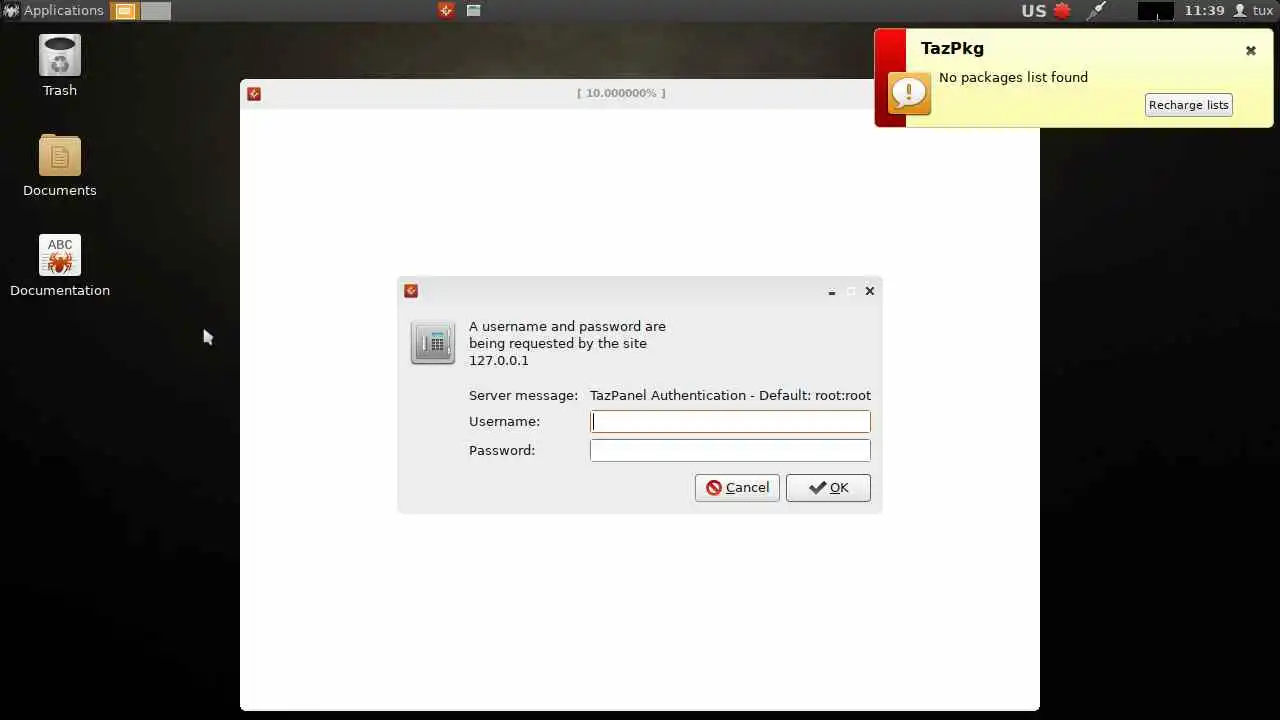Click the 'TazPanel Authentication - Default: root:root' message
The width and height of the screenshot is (1280, 720).
coord(730,395)
